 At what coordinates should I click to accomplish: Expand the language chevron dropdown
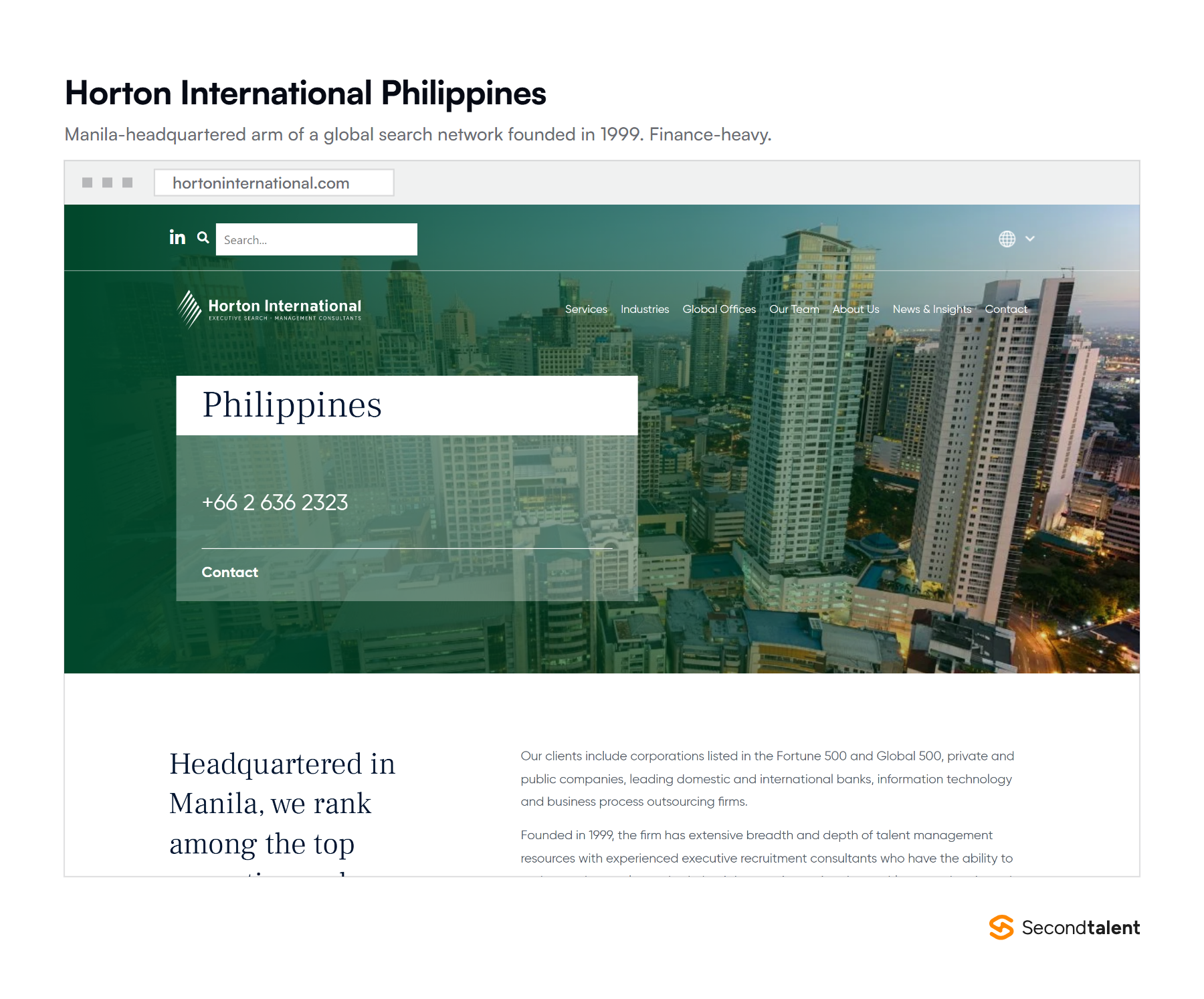coord(1030,239)
